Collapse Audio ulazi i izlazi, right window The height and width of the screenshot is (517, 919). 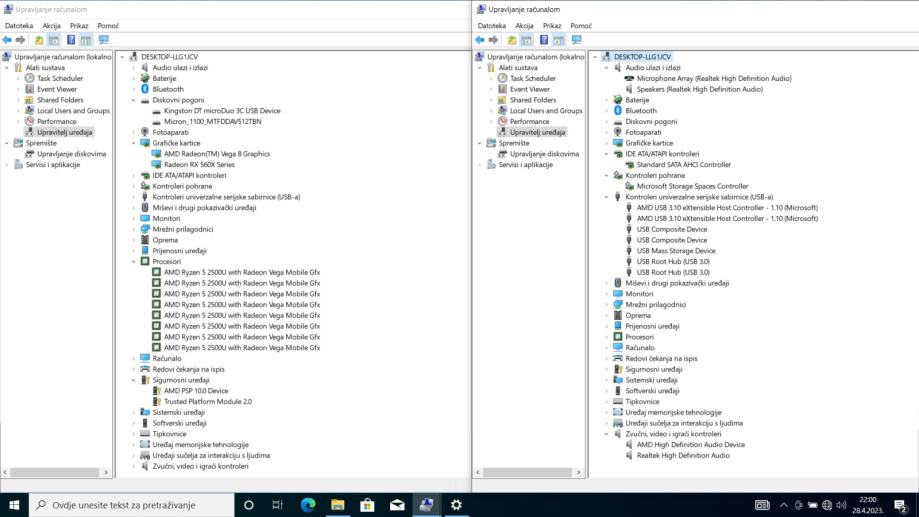(607, 68)
